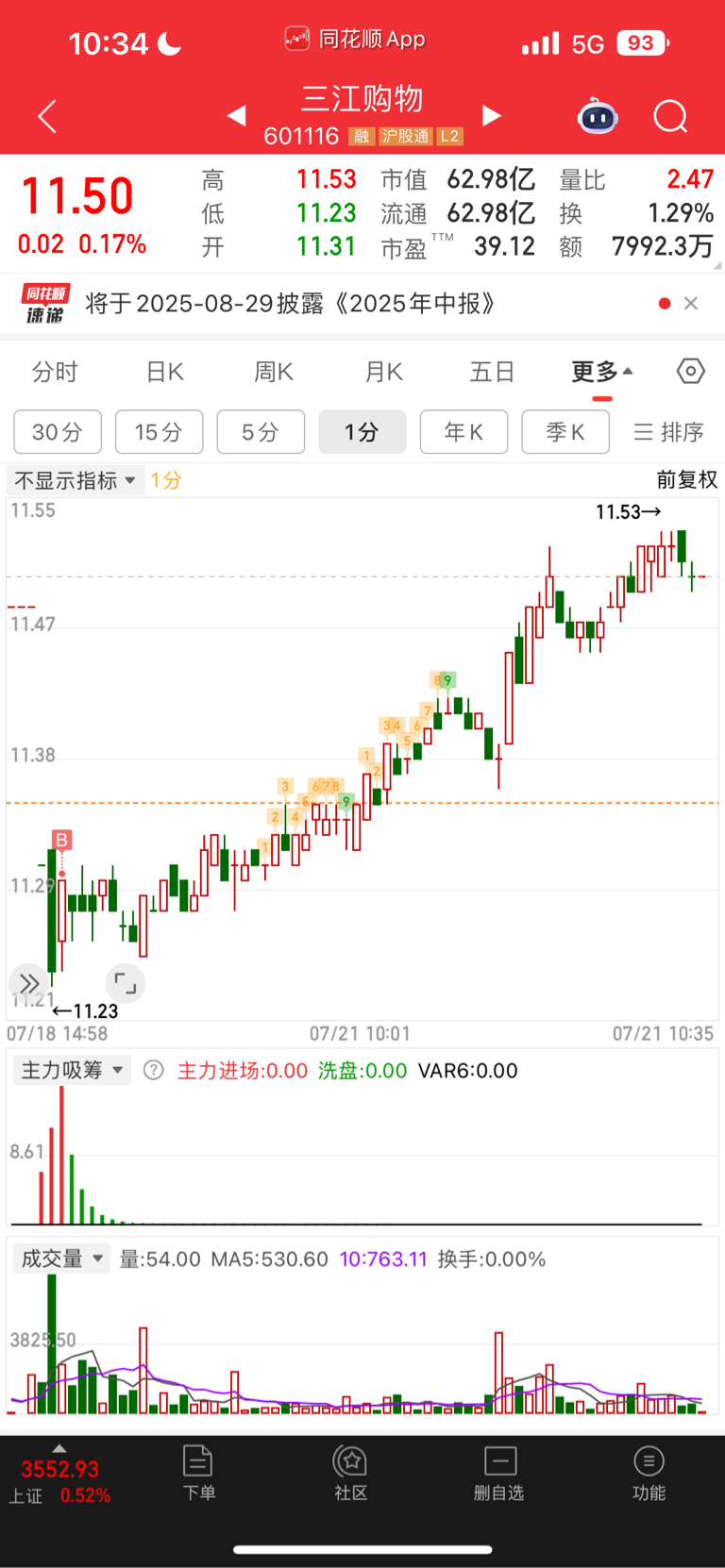Switch to 五日 chart tab
The image size is (725, 1568).
click(493, 372)
